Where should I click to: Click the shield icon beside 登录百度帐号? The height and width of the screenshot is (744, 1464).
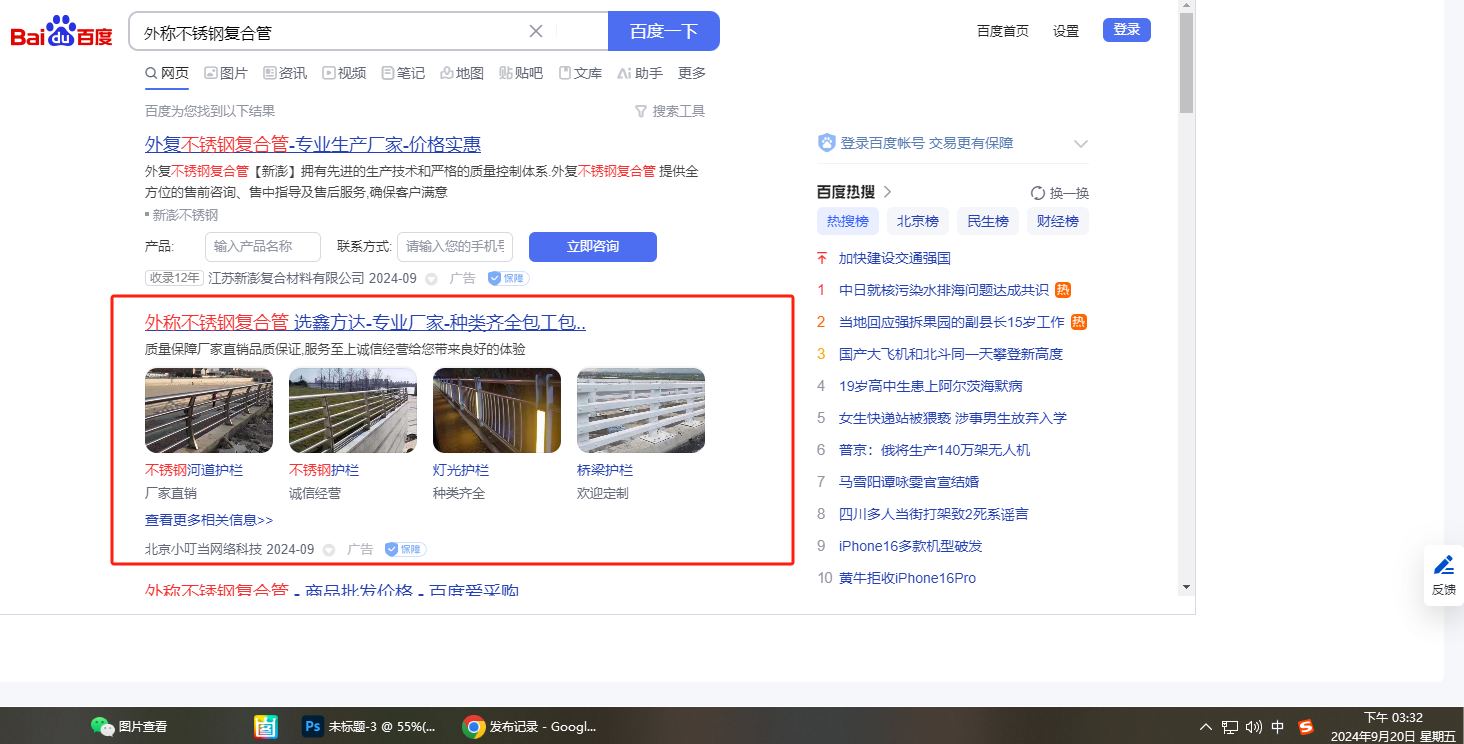[x=826, y=143]
